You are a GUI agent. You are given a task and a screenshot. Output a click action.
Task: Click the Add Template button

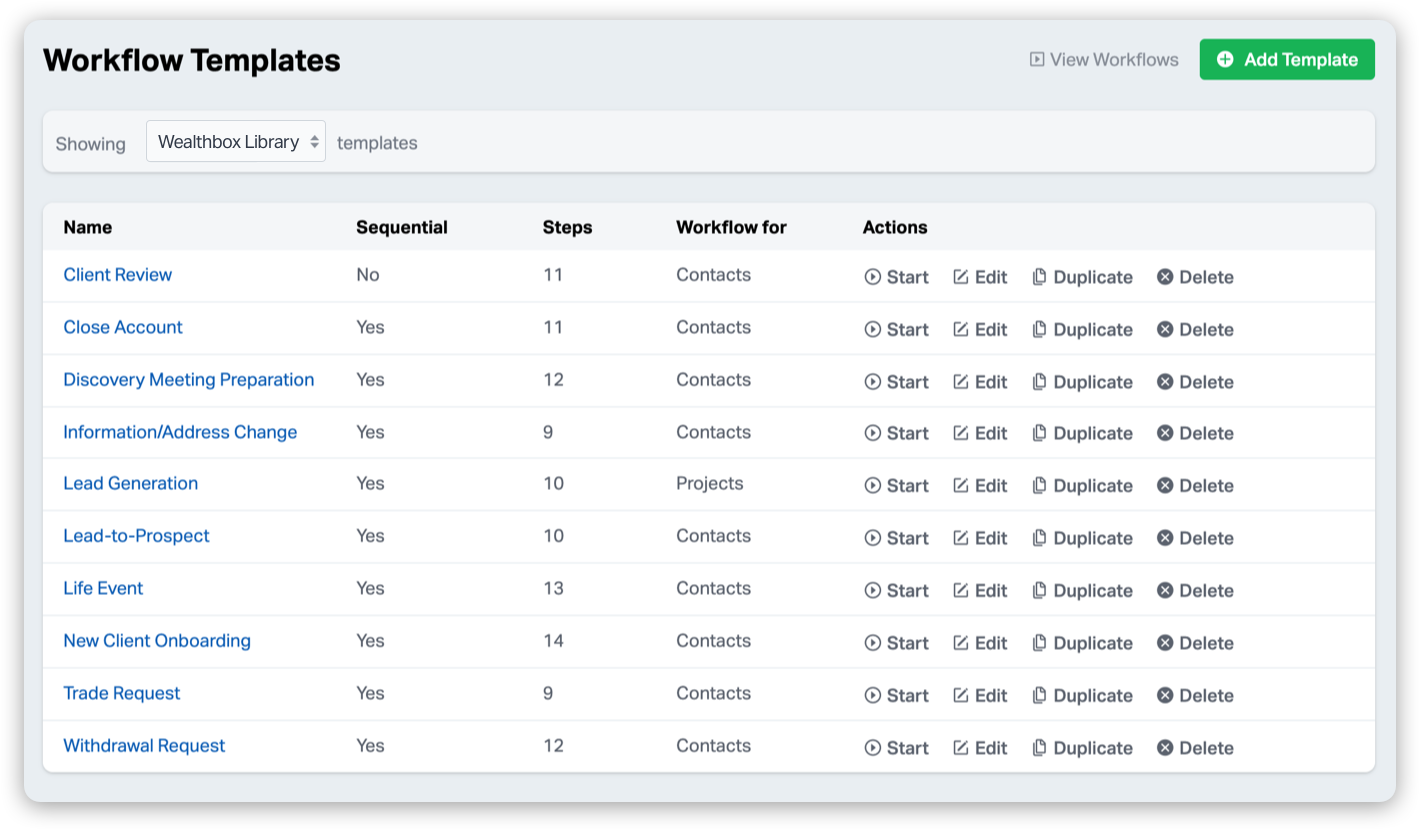coord(1287,60)
